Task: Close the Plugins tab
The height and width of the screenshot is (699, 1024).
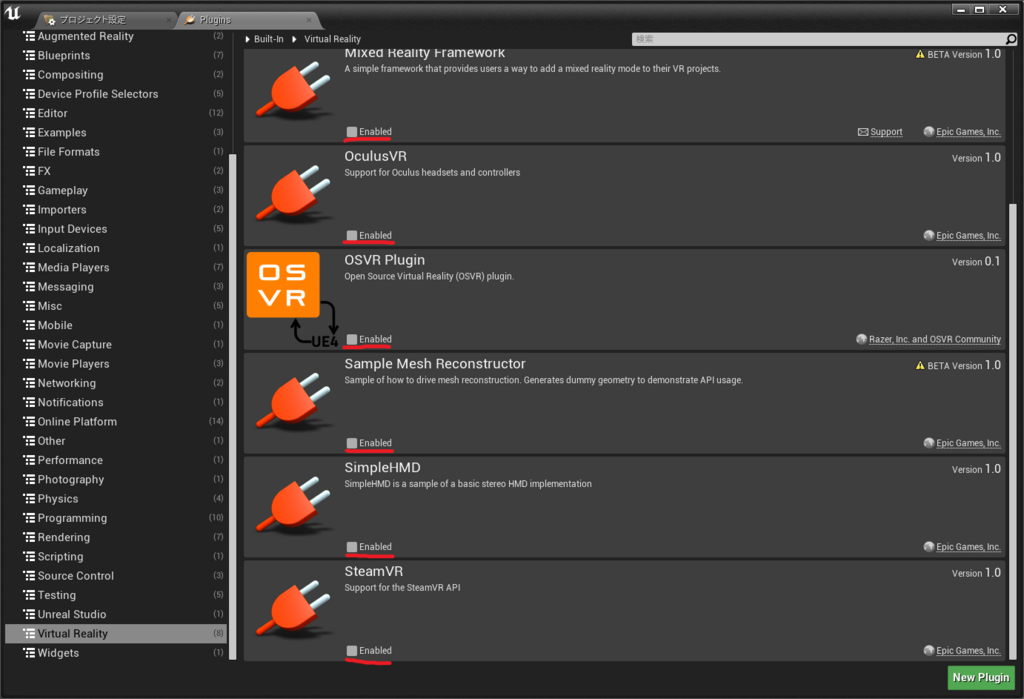Action: pos(309,20)
